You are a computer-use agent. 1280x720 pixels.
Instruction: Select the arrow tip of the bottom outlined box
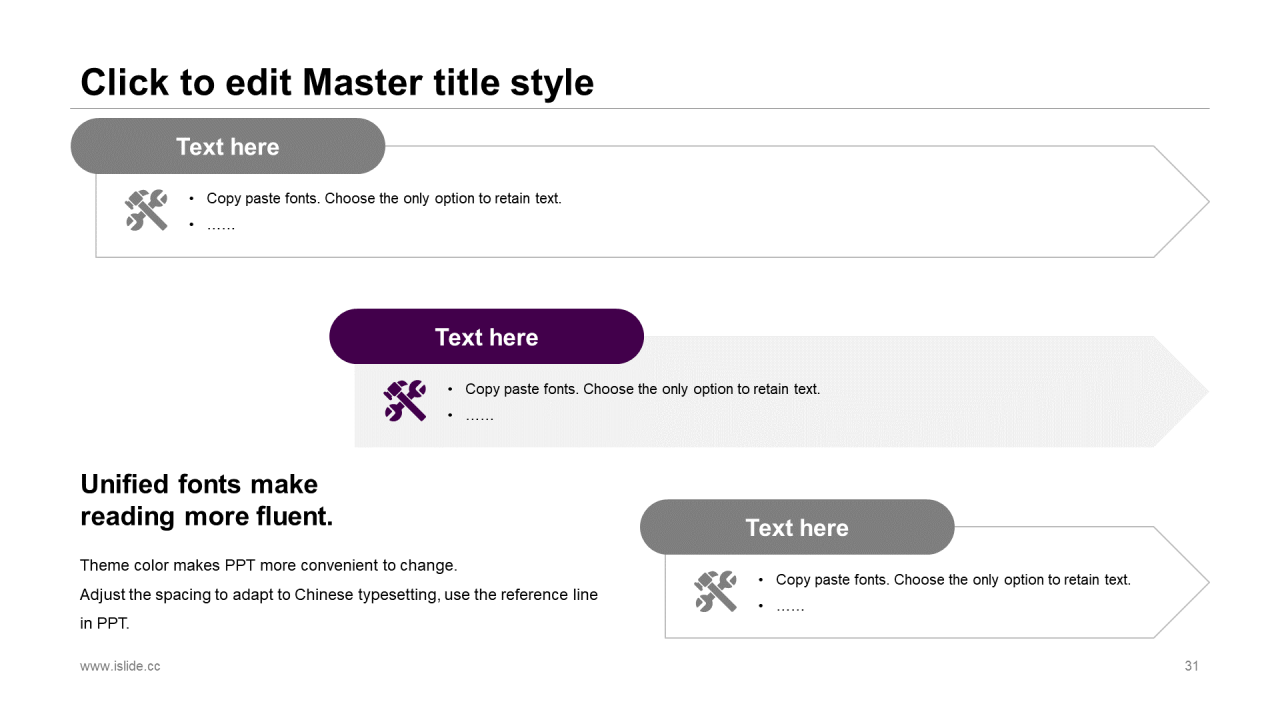(1182, 583)
